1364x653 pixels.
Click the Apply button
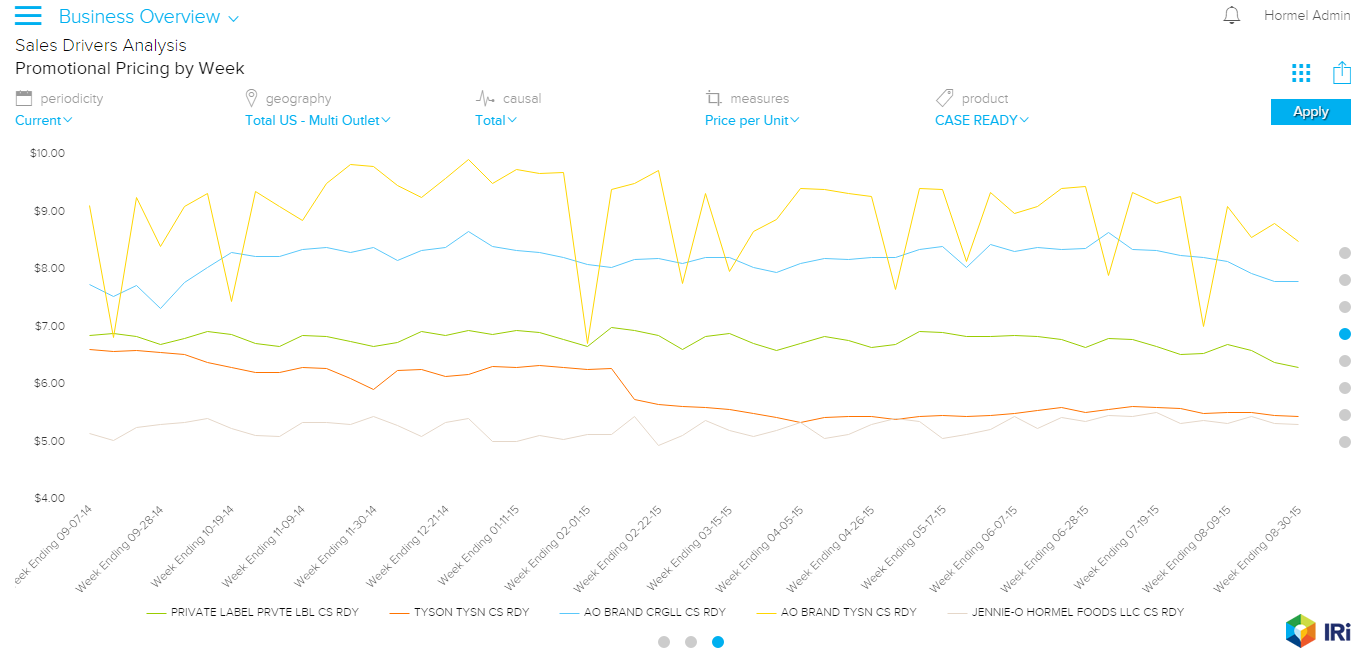[x=1310, y=112]
